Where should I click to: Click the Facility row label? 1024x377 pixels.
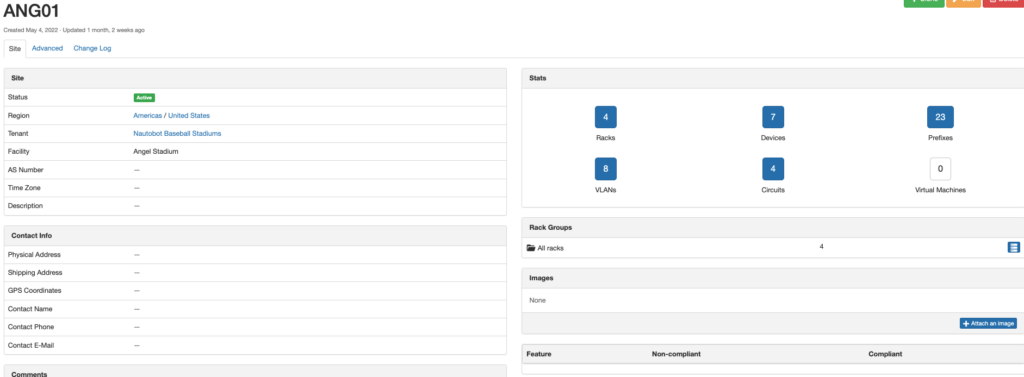click(19, 152)
